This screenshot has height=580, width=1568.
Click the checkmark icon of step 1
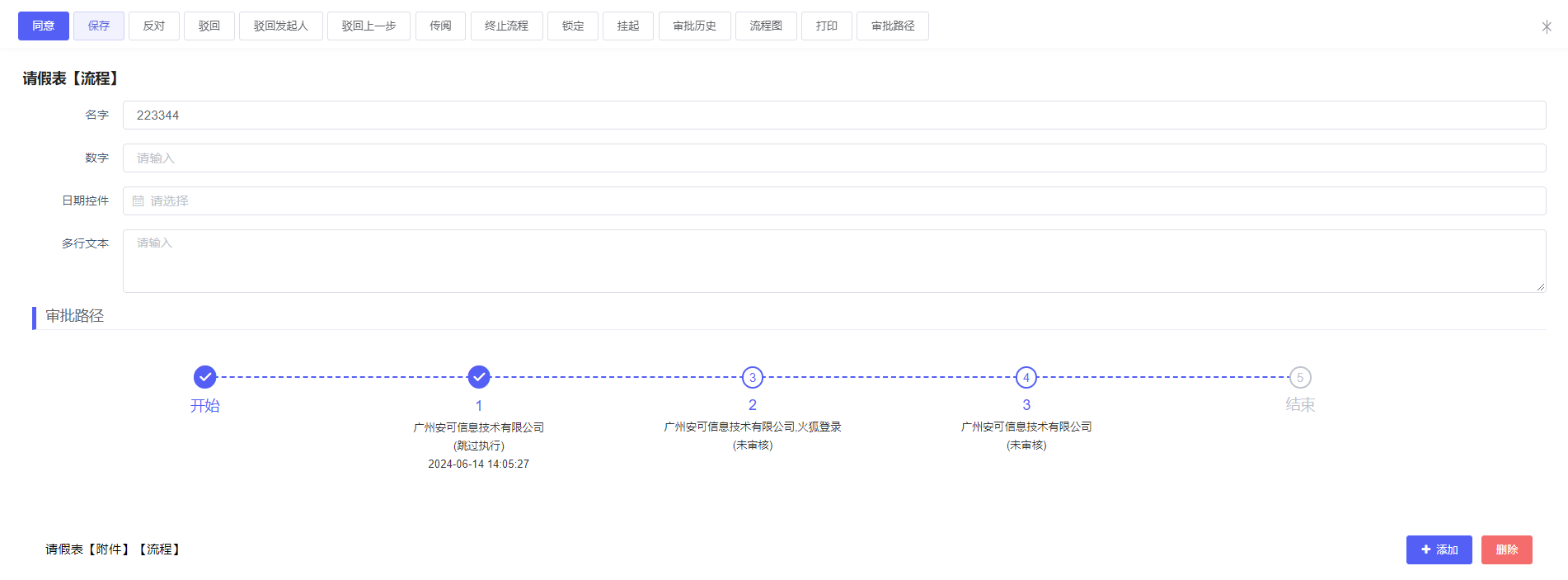pos(478,377)
